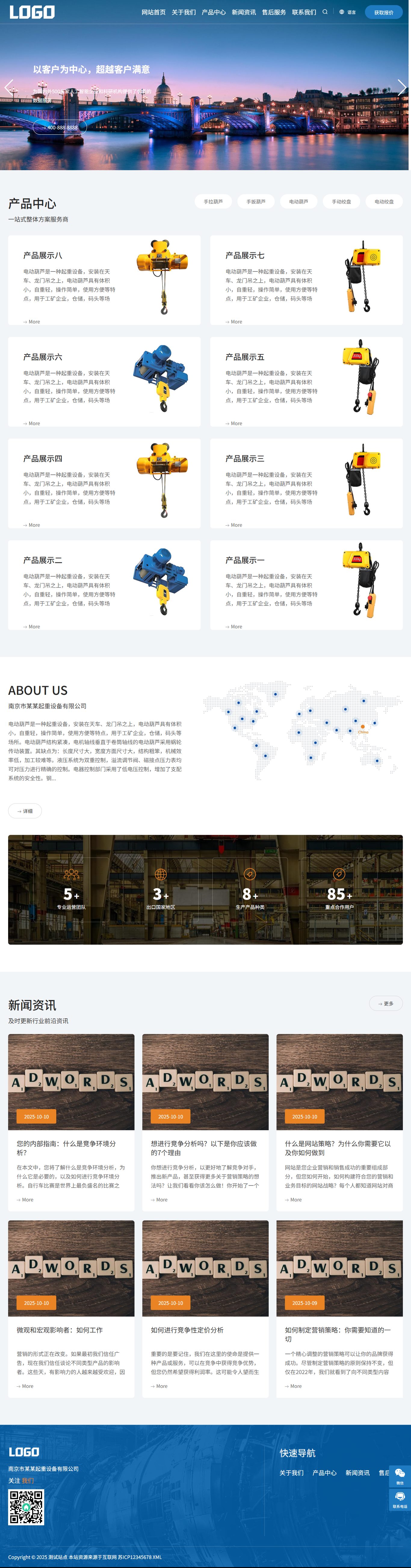Click the 详细 button under About Us

coord(25,811)
